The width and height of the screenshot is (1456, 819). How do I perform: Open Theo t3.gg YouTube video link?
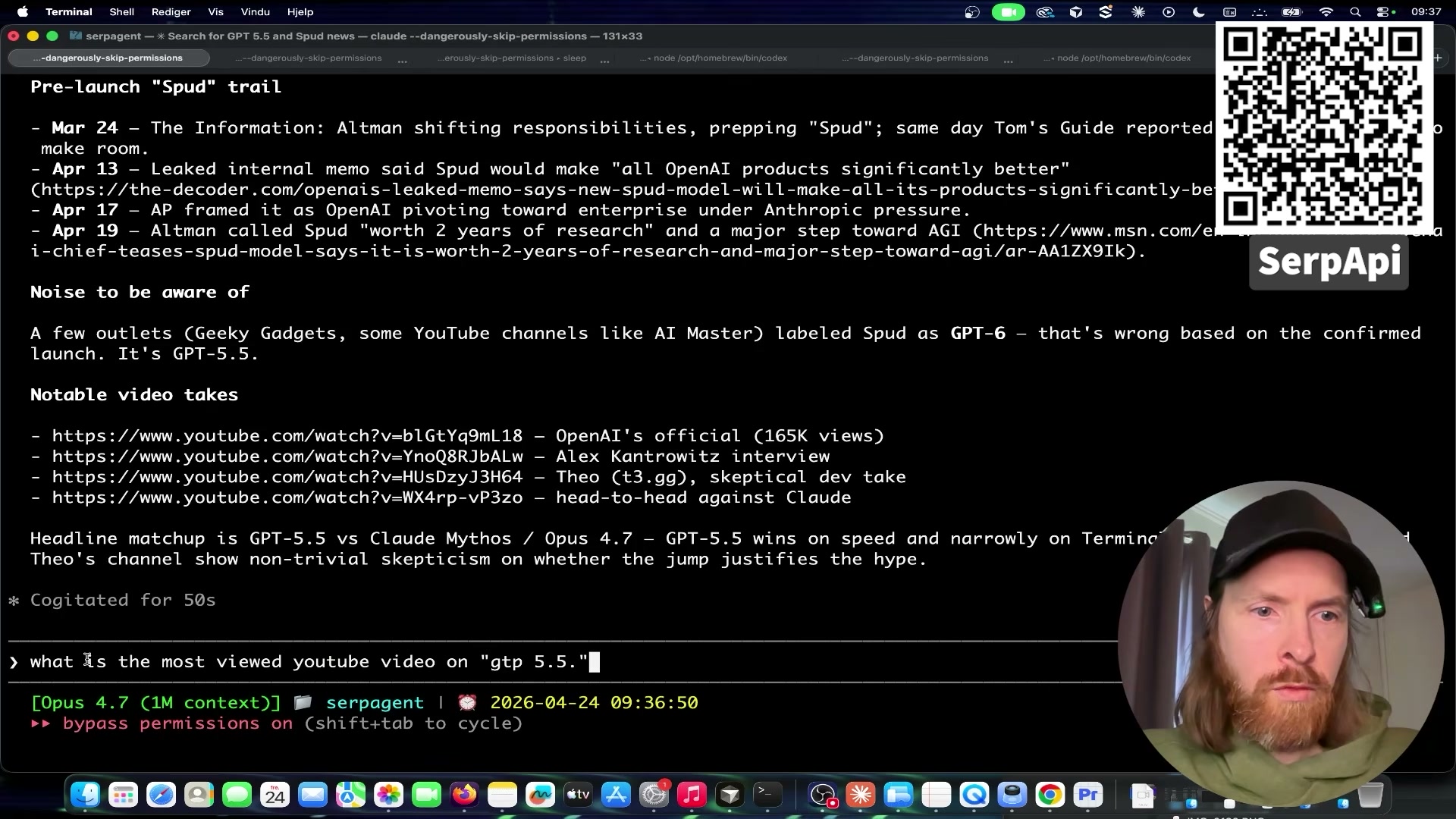tap(287, 477)
